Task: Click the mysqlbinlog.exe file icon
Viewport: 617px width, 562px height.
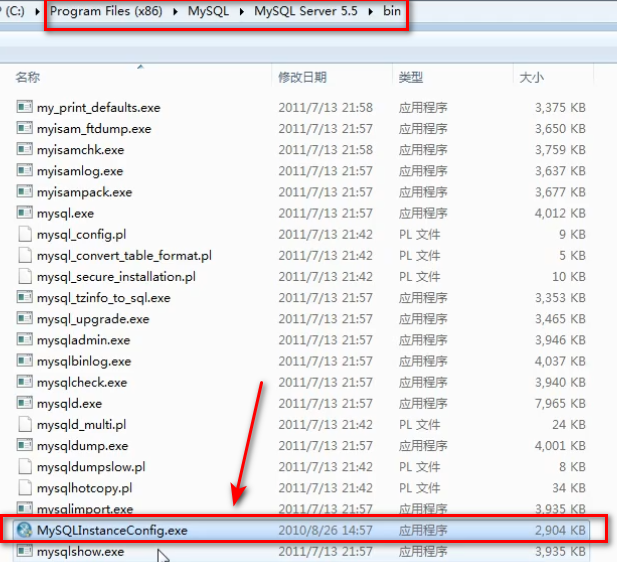Action: tap(24, 361)
